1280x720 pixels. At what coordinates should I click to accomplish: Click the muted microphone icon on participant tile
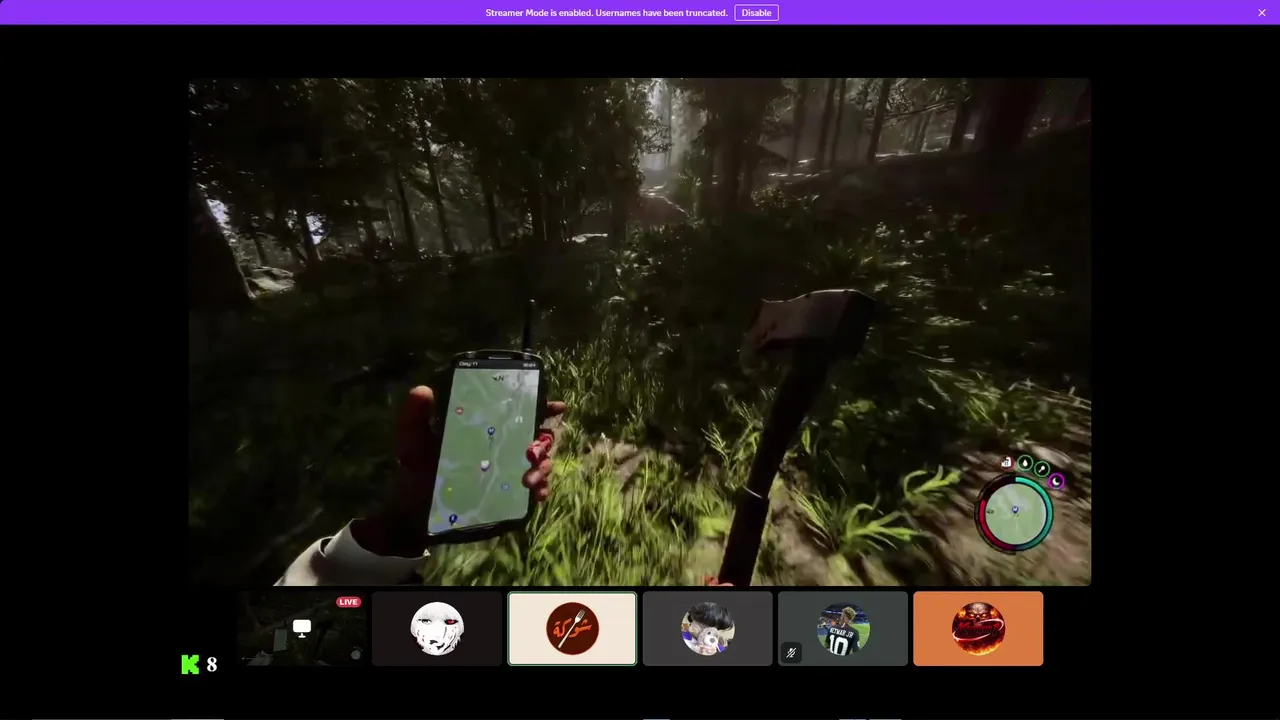click(x=791, y=653)
